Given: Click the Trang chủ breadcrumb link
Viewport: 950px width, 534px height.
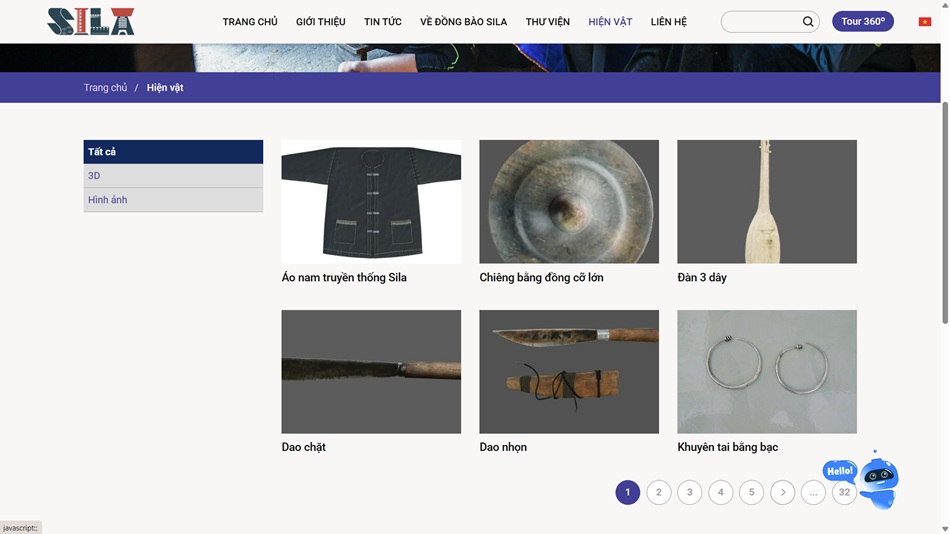Looking at the screenshot, I should (x=105, y=88).
